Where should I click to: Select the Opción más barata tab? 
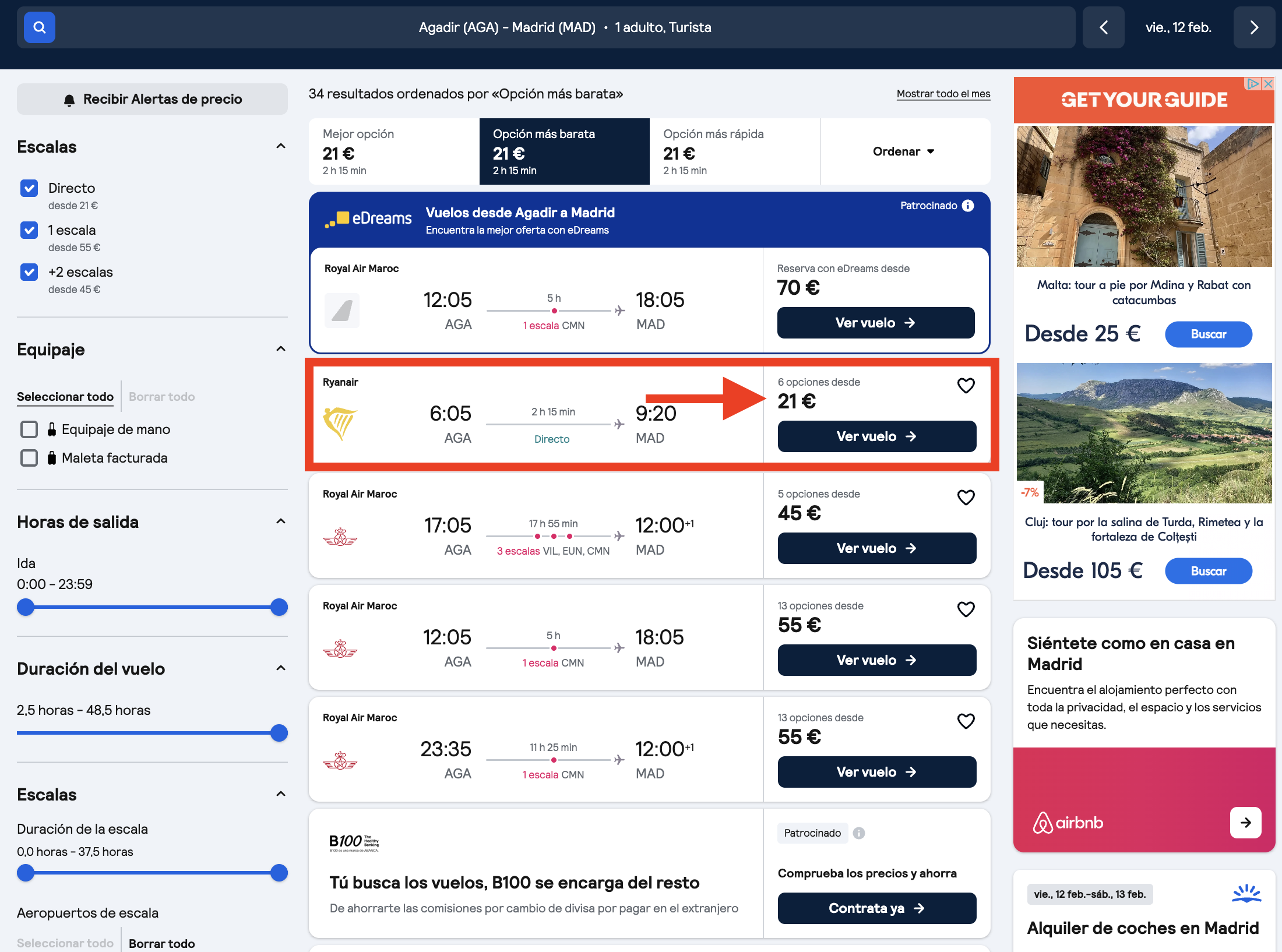tap(564, 151)
